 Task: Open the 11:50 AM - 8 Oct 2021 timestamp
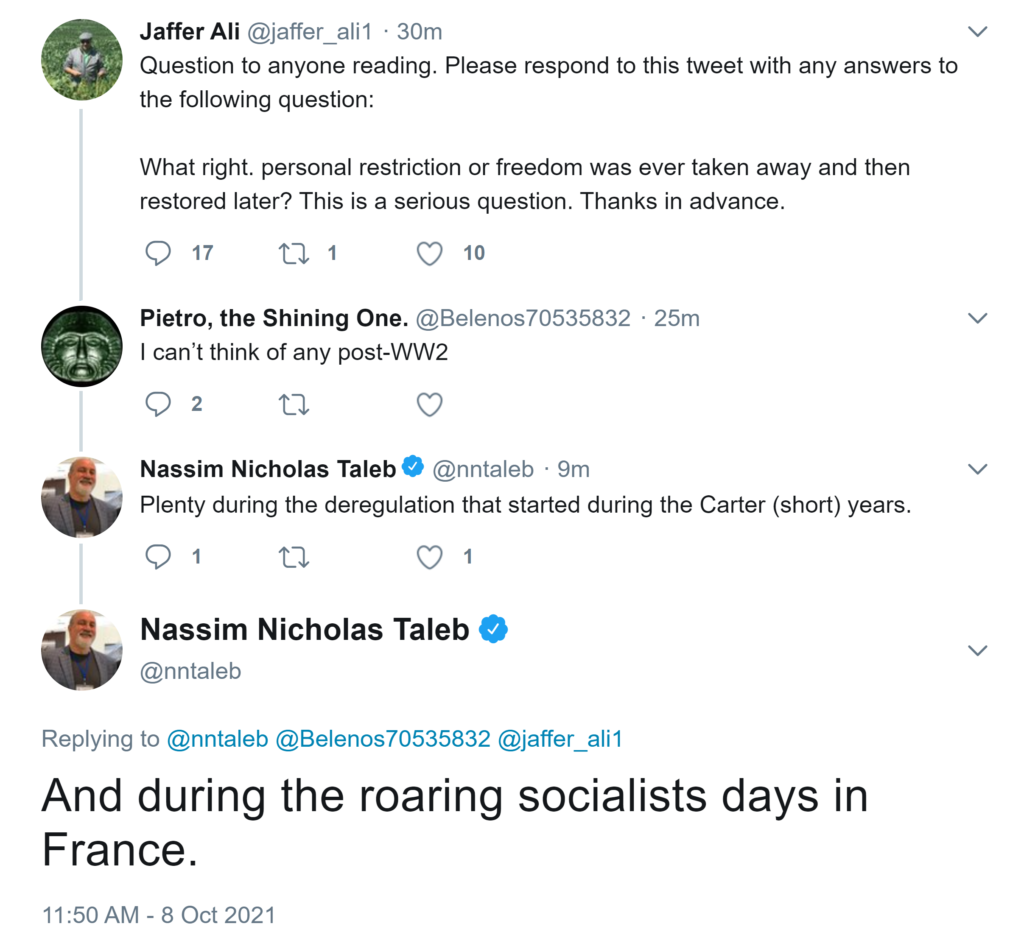(158, 915)
